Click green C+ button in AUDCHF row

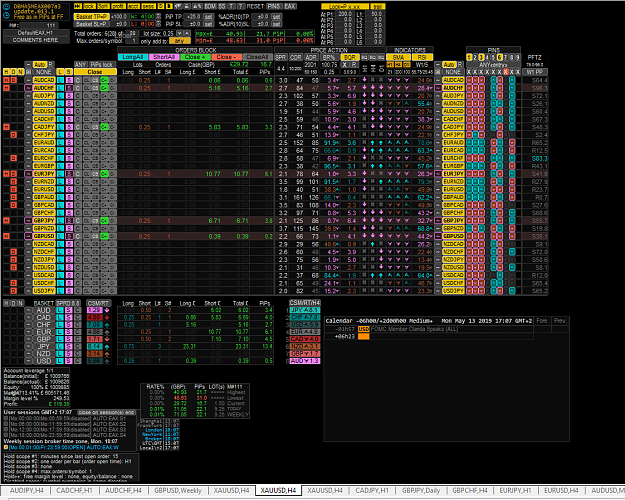click(104, 88)
